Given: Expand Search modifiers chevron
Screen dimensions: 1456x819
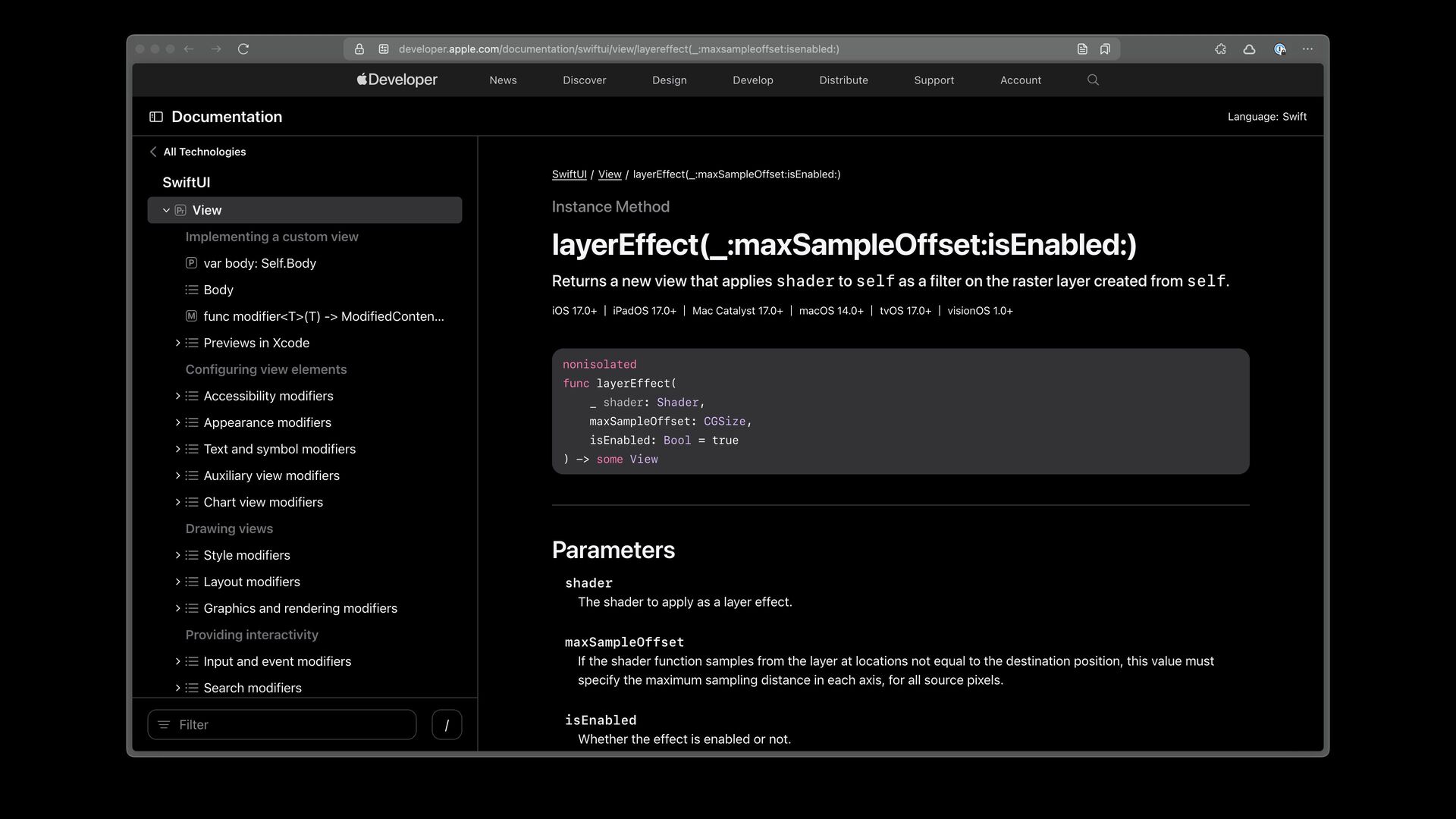Looking at the screenshot, I should [177, 688].
